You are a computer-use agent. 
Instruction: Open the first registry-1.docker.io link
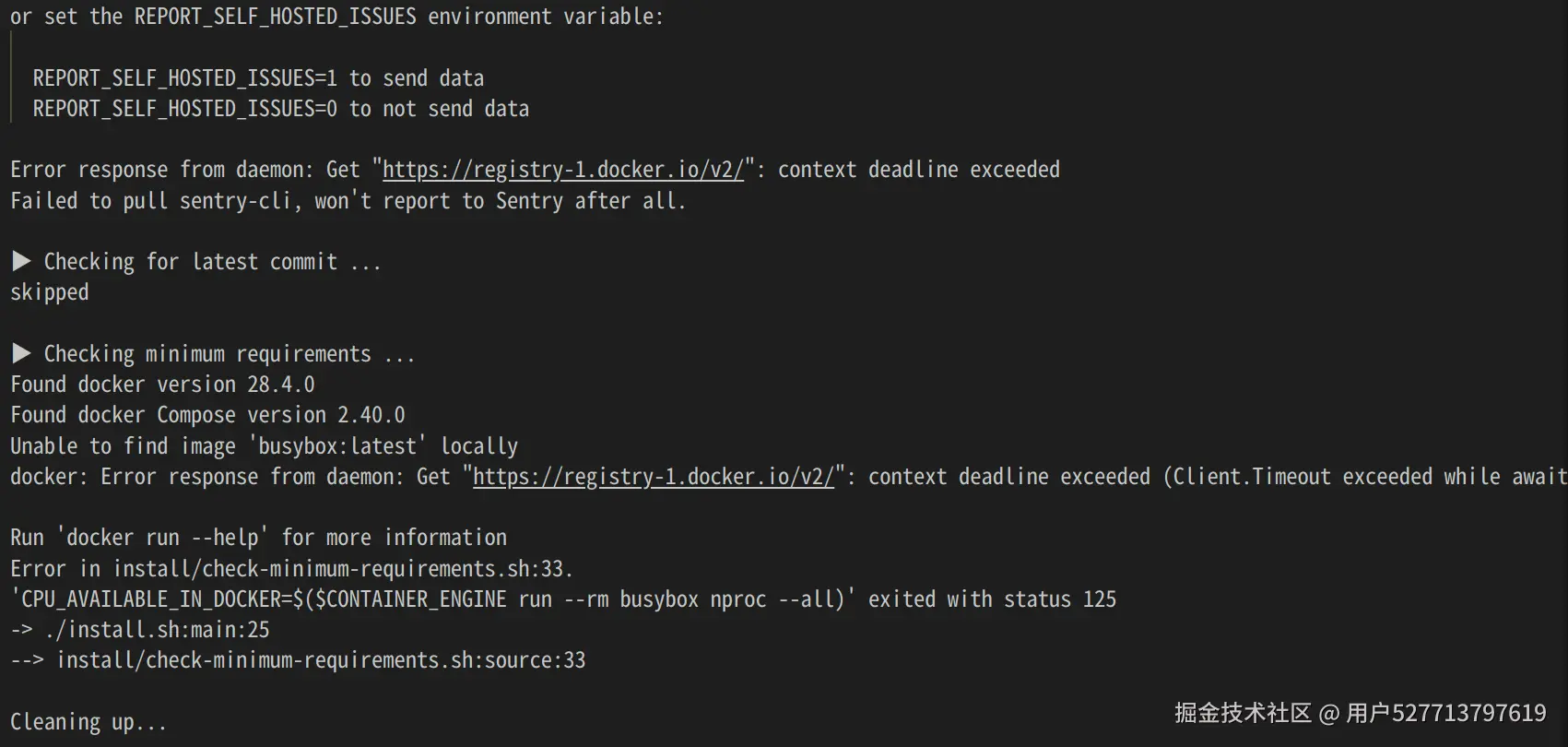(x=562, y=170)
